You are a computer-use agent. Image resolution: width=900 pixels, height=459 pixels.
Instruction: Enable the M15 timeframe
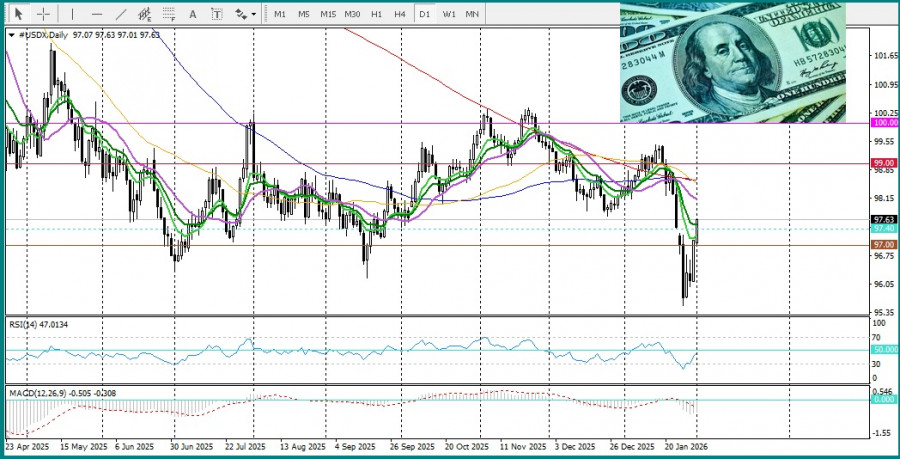(328, 14)
